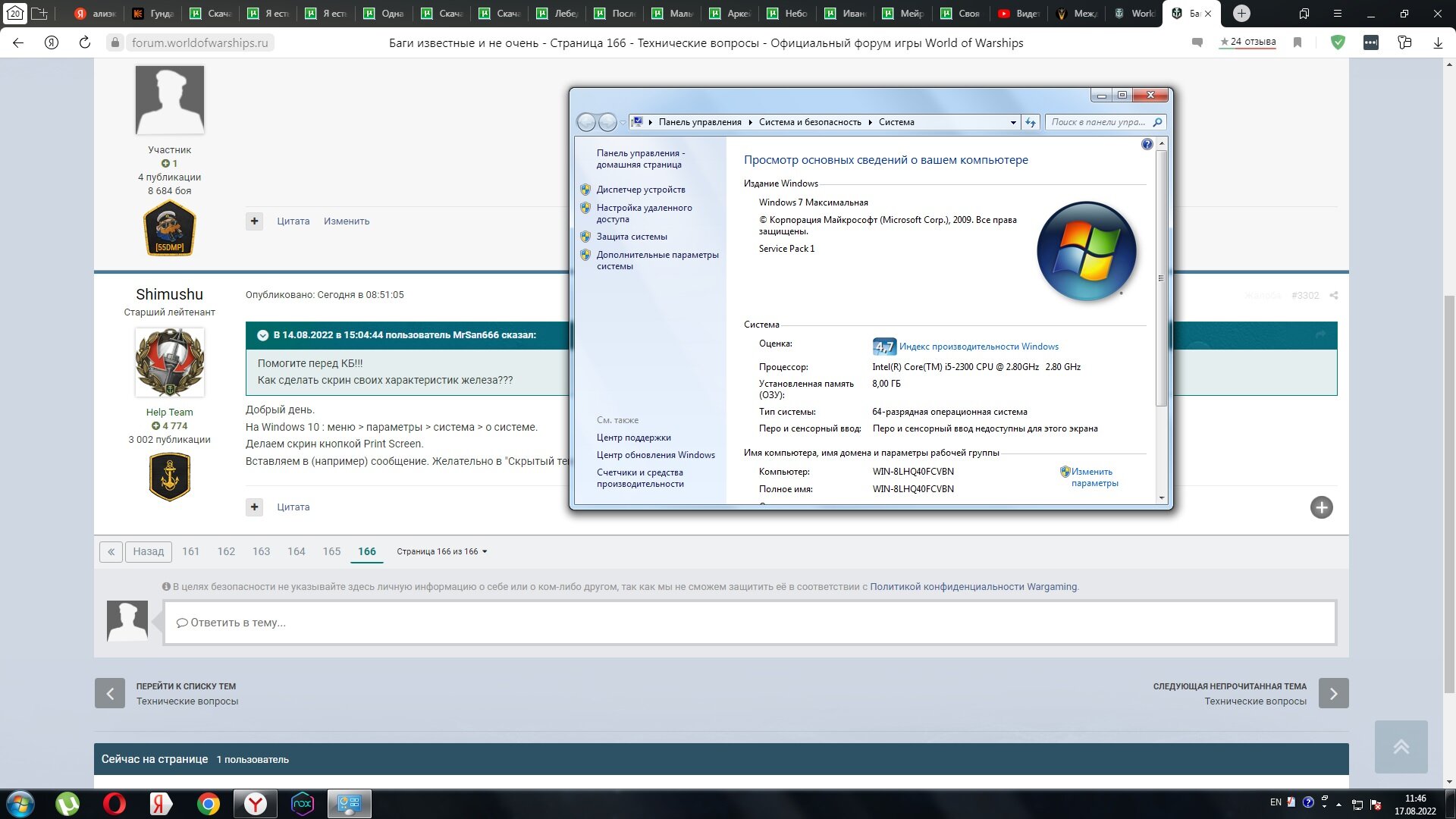Switch to the Небо tab
The image size is (1456, 819).
pos(788,14)
